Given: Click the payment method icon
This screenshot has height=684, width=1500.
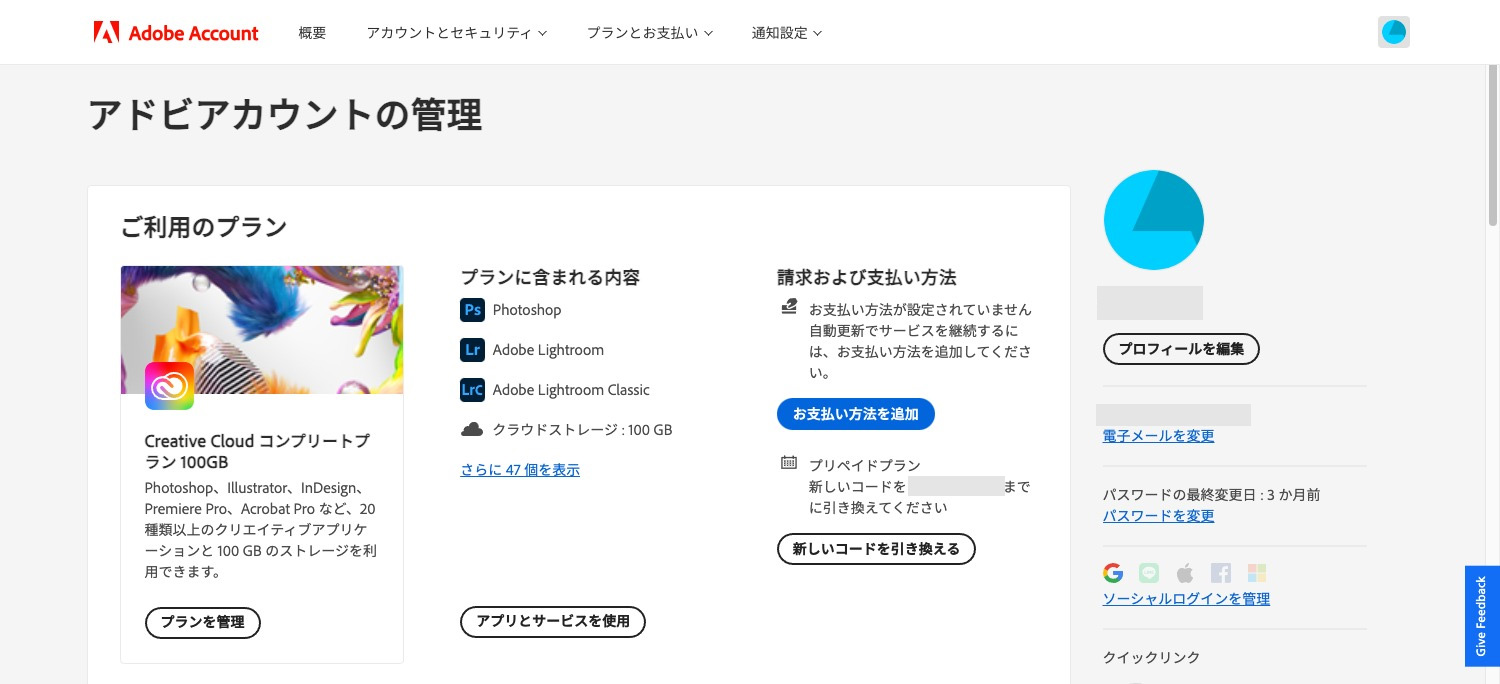Looking at the screenshot, I should 789,307.
